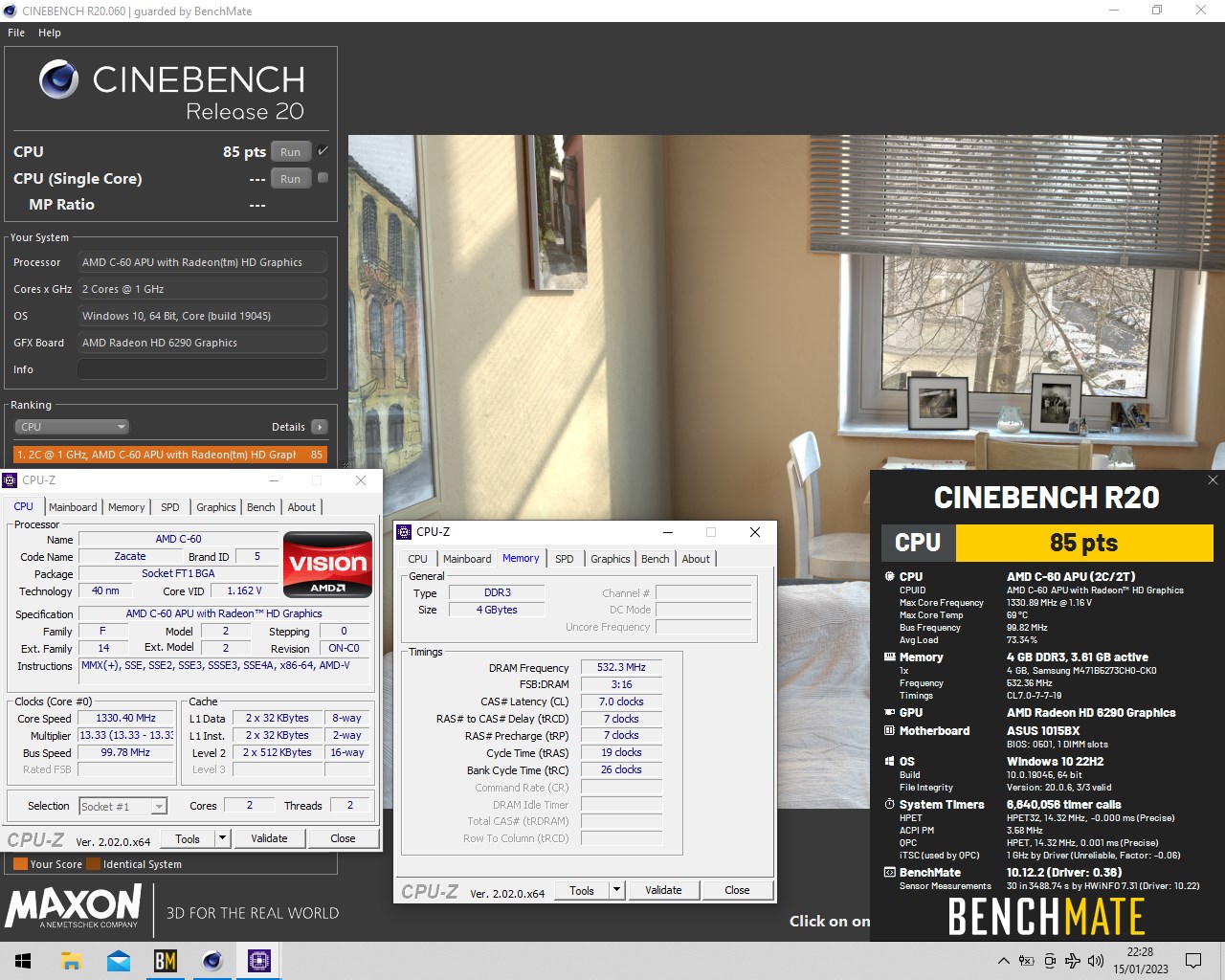
Task: Open File Explorer from taskbar
Action: coord(71,961)
